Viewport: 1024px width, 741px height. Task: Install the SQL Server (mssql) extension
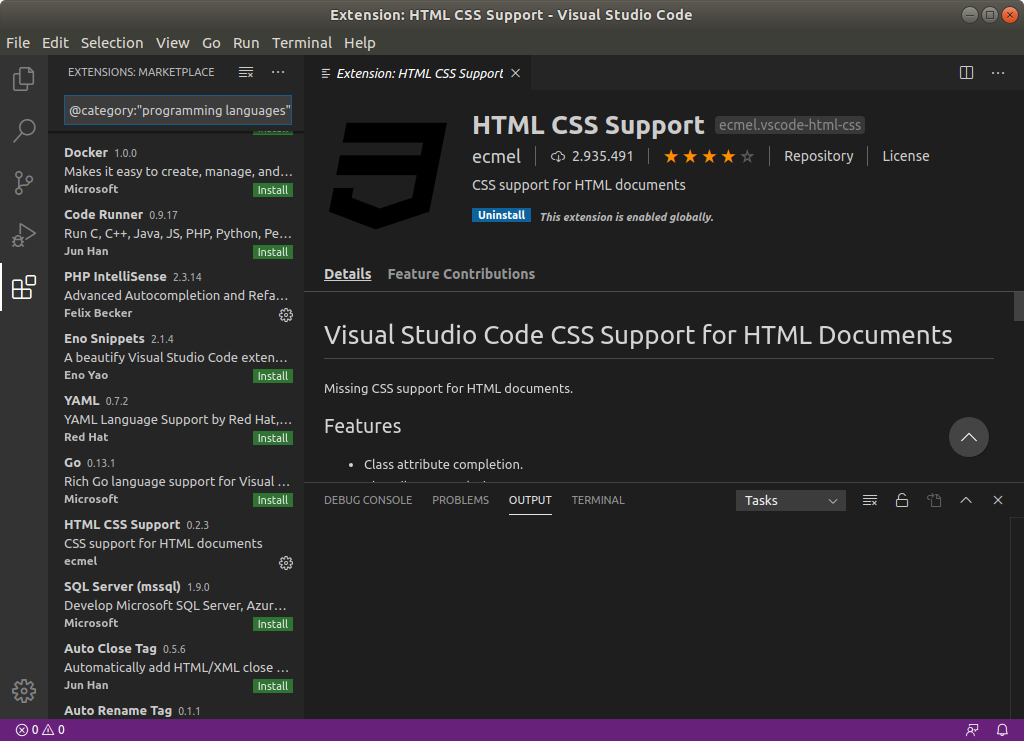point(273,624)
